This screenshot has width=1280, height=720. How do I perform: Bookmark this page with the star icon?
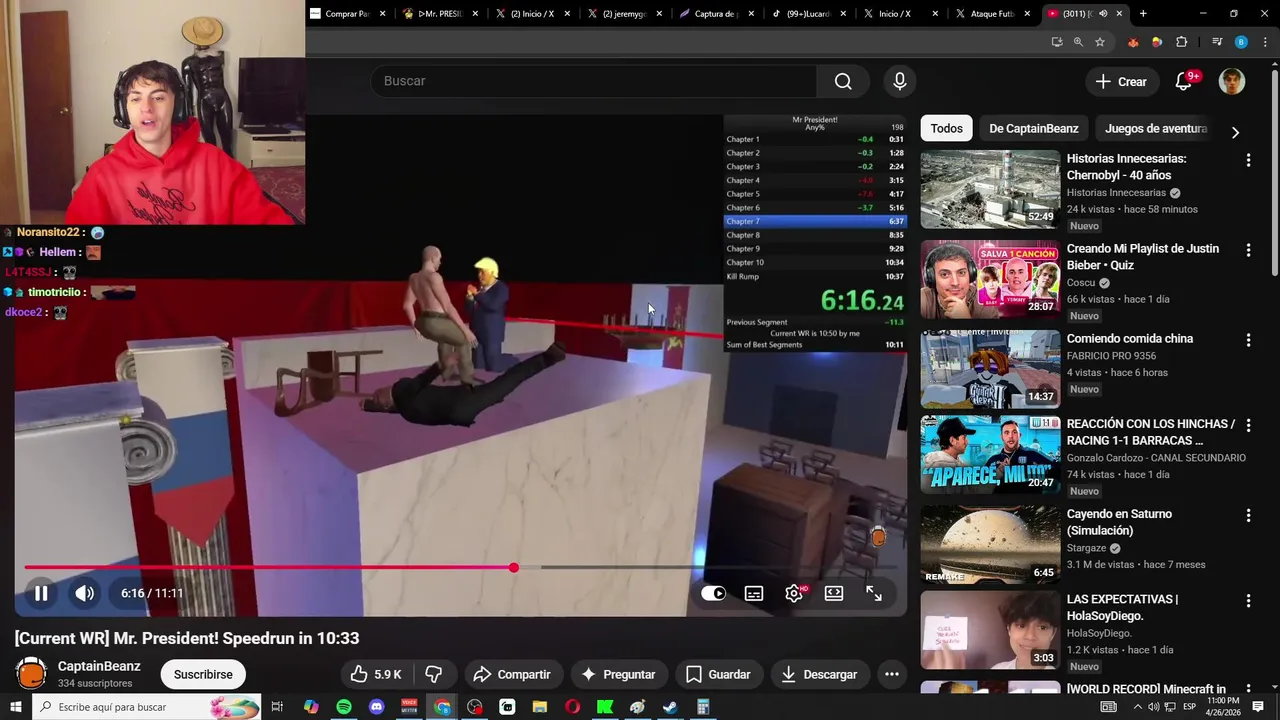pyautogui.click(x=1100, y=42)
